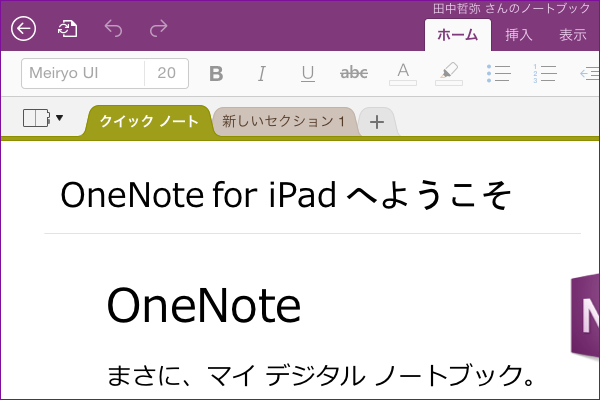Toggle italic formatting
Image resolution: width=600 pixels, height=400 pixels.
click(262, 73)
